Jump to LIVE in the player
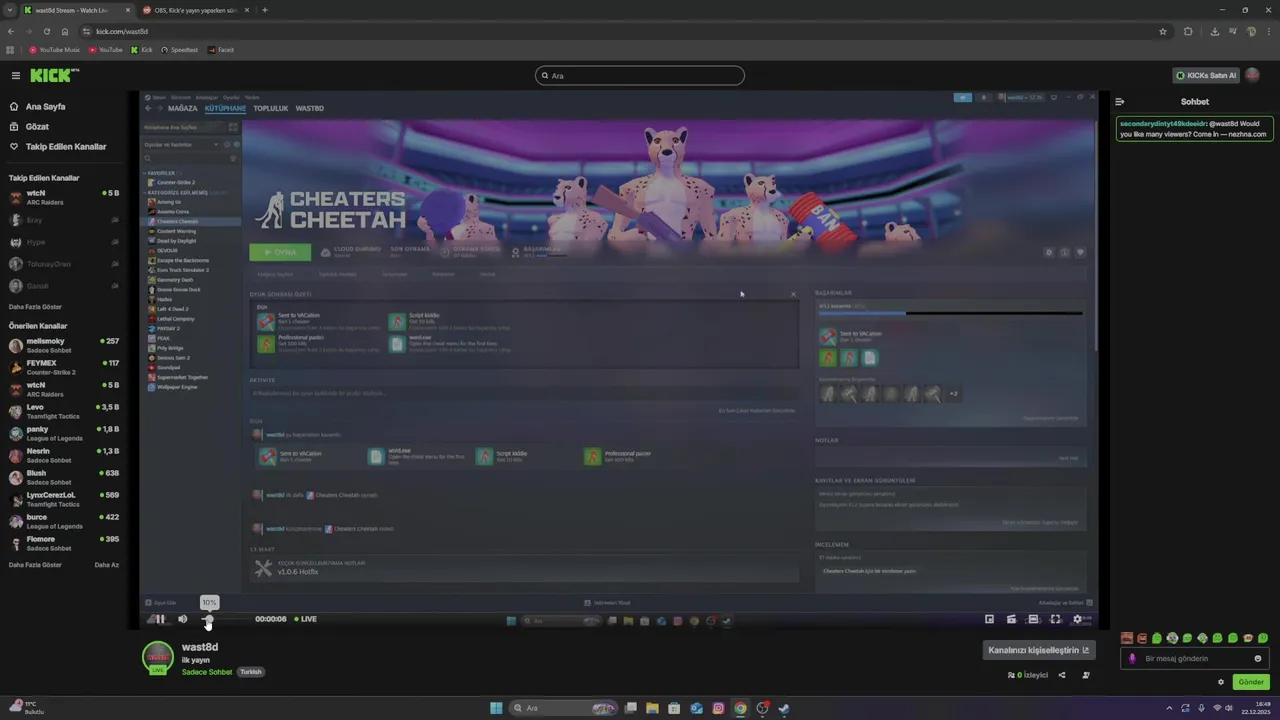This screenshot has height=720, width=1280. click(306, 619)
